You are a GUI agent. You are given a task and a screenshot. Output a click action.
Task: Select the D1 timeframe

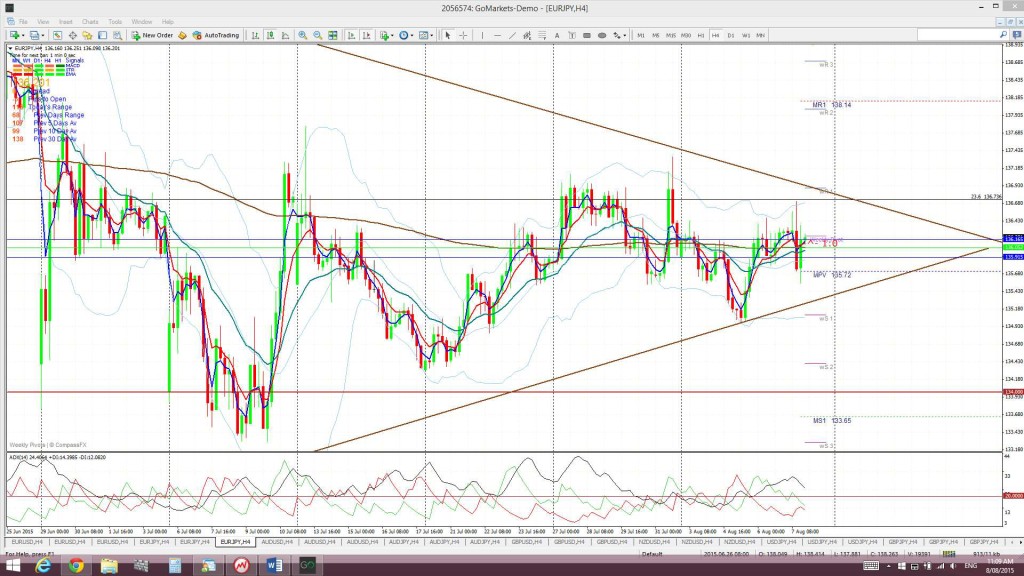[731, 35]
